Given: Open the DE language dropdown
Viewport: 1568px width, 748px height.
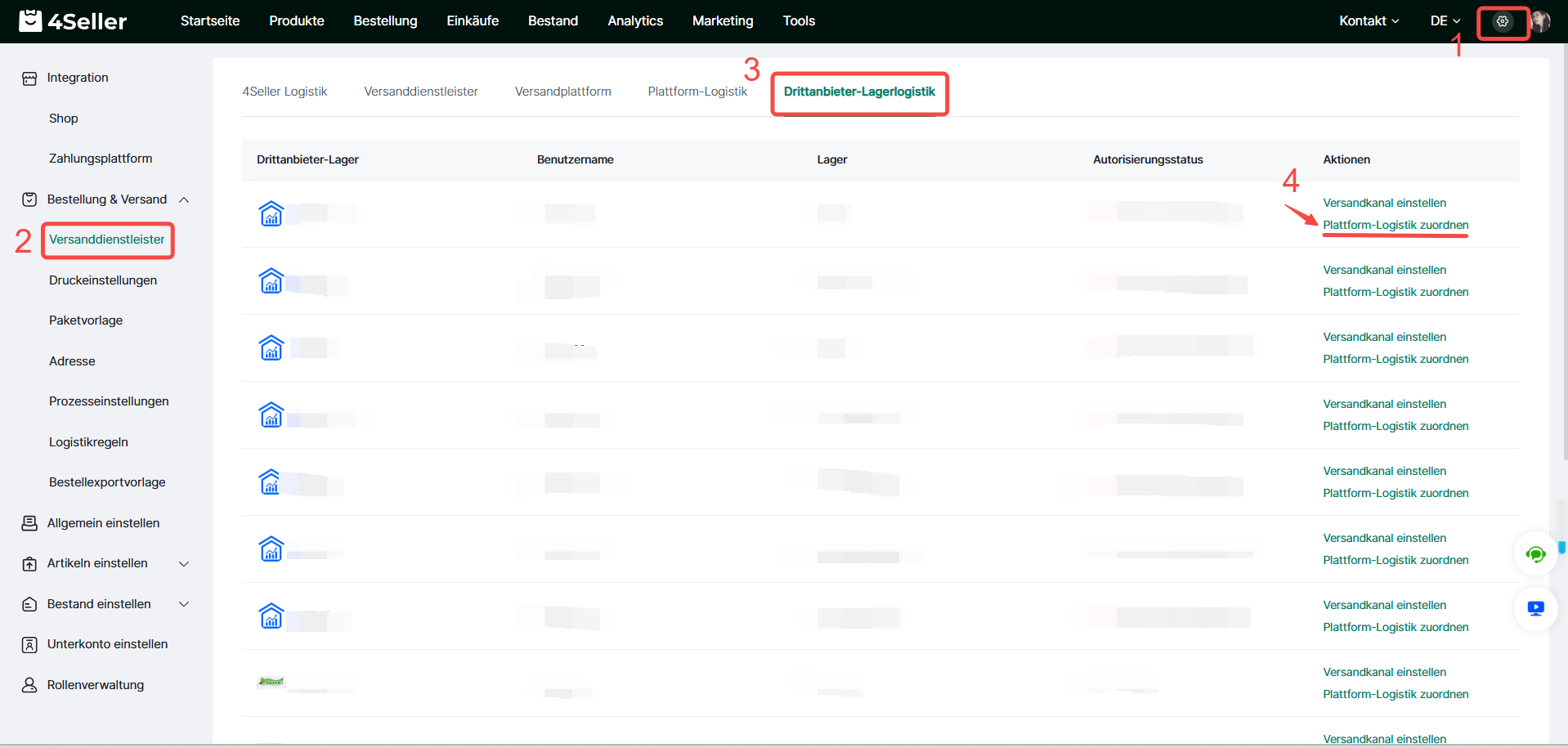Looking at the screenshot, I should click(1445, 21).
